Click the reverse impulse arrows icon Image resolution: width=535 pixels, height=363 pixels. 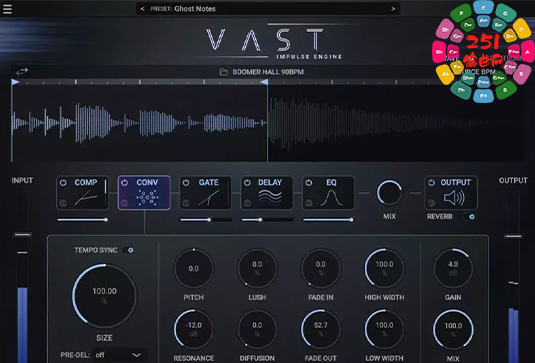coord(22,71)
